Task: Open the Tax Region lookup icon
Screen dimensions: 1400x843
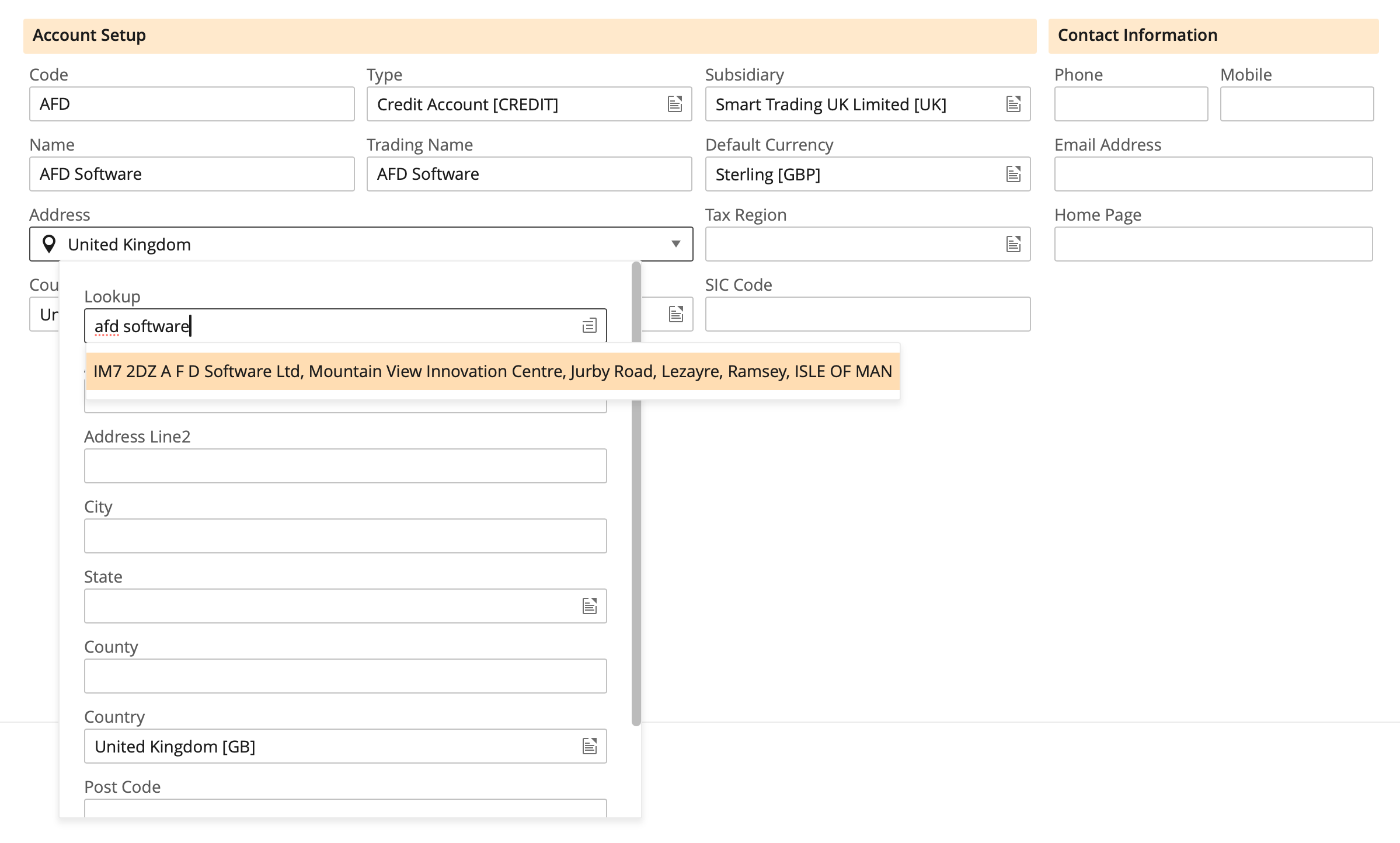Action: (1014, 244)
